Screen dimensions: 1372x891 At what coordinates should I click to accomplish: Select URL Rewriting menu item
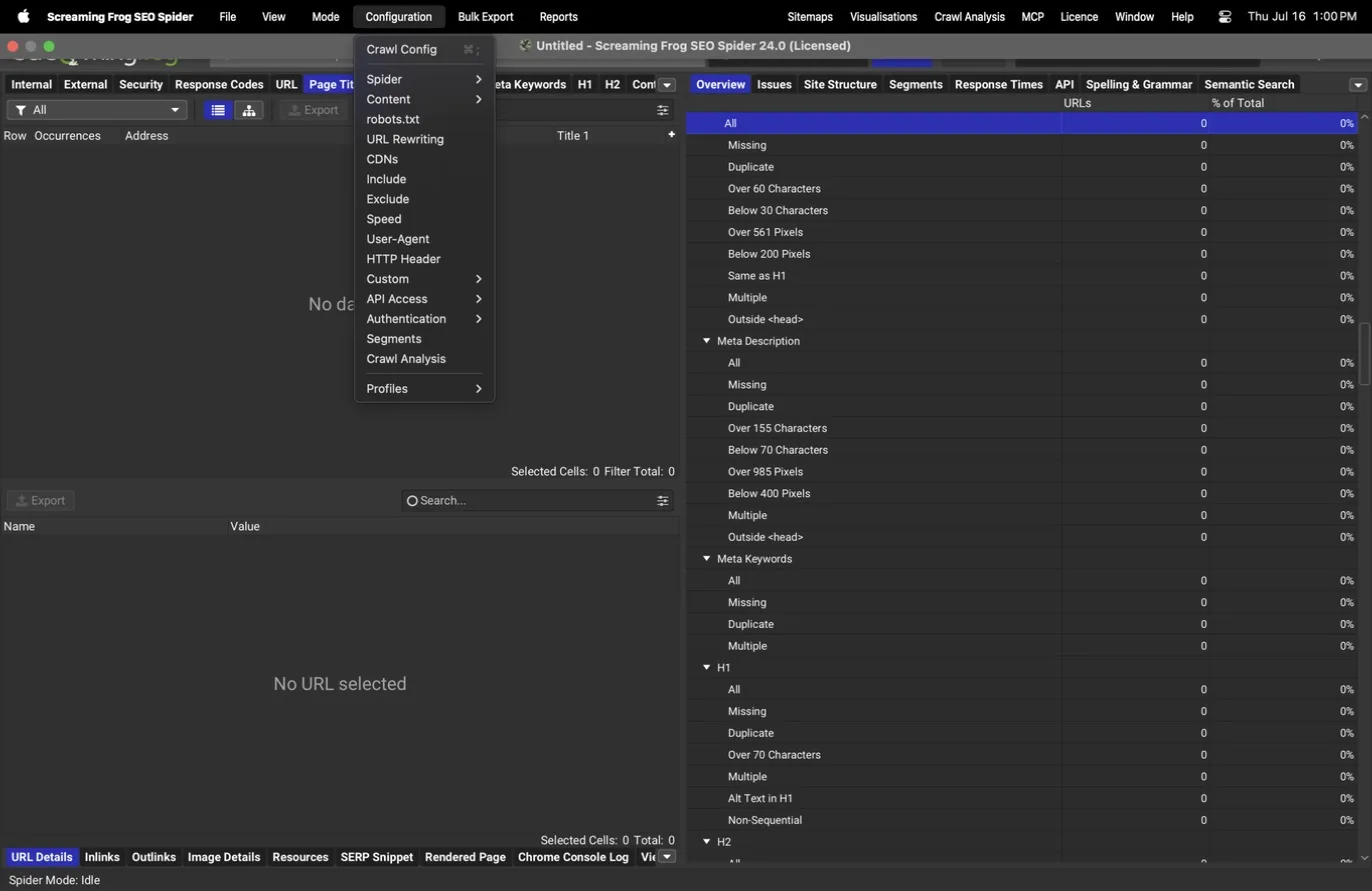424,139
